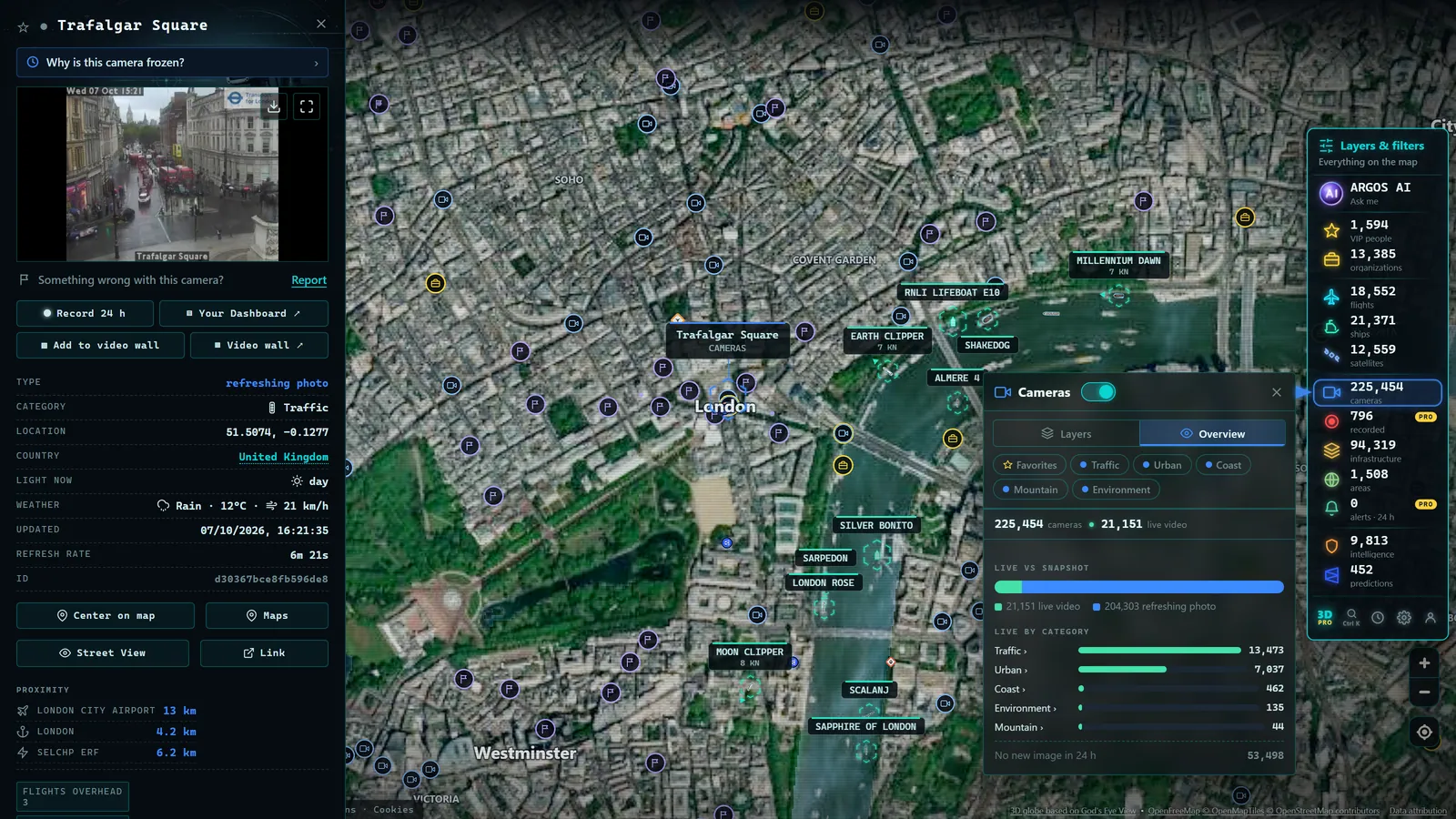This screenshot has width=1456, height=819.
Task: Expand the Coast live category row
Action: (1138, 689)
